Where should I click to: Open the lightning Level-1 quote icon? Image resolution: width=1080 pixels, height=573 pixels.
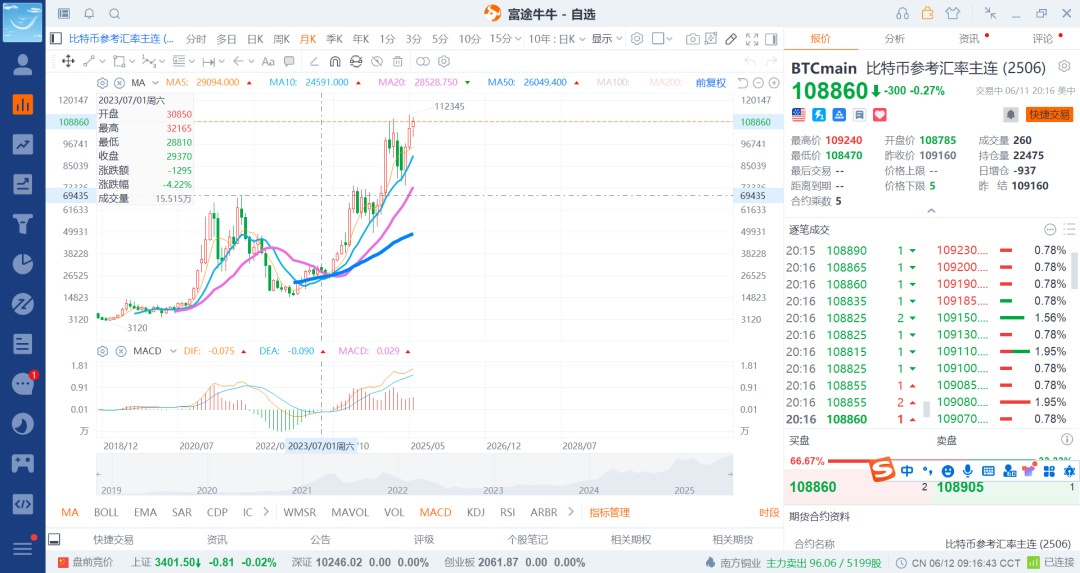[x=819, y=114]
